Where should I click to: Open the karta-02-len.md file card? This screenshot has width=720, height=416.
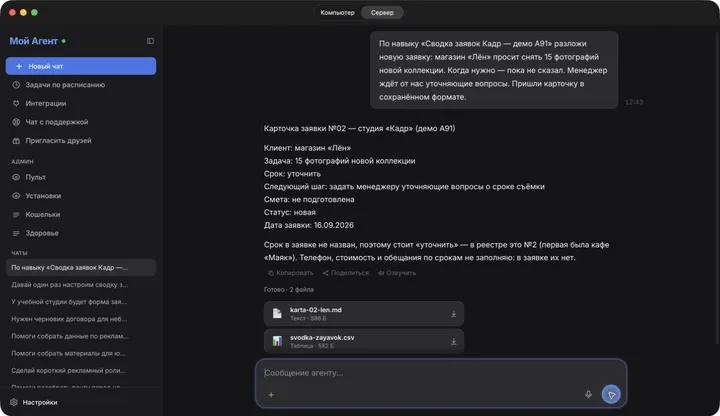364,314
